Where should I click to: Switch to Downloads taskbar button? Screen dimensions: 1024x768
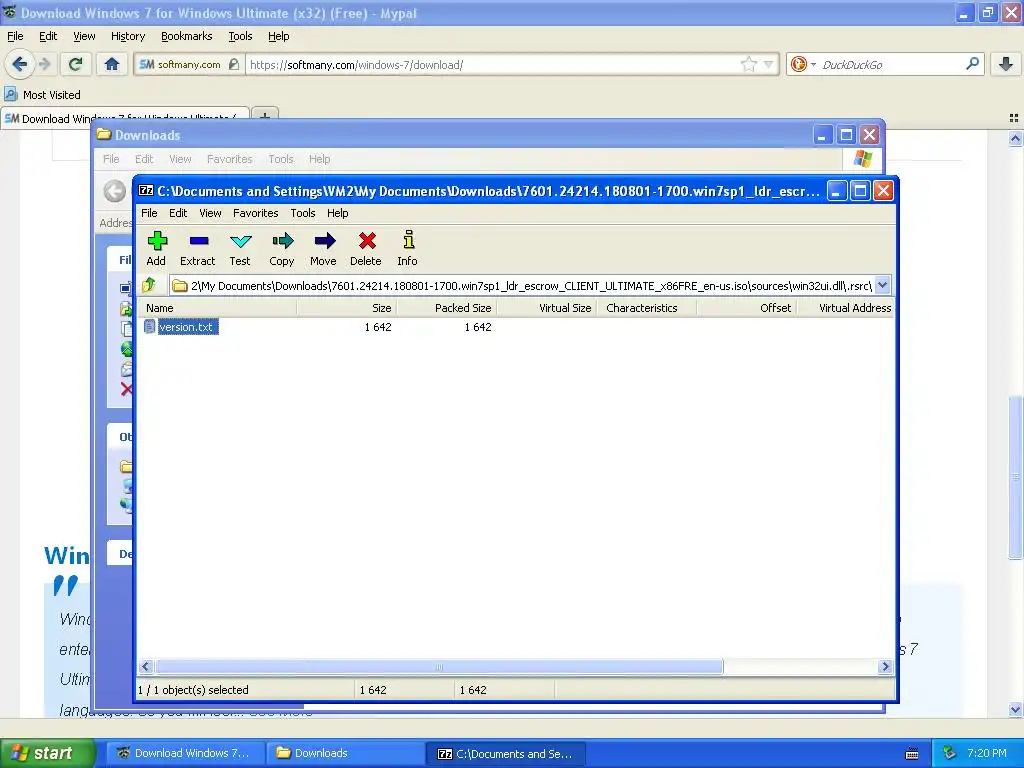pos(344,753)
